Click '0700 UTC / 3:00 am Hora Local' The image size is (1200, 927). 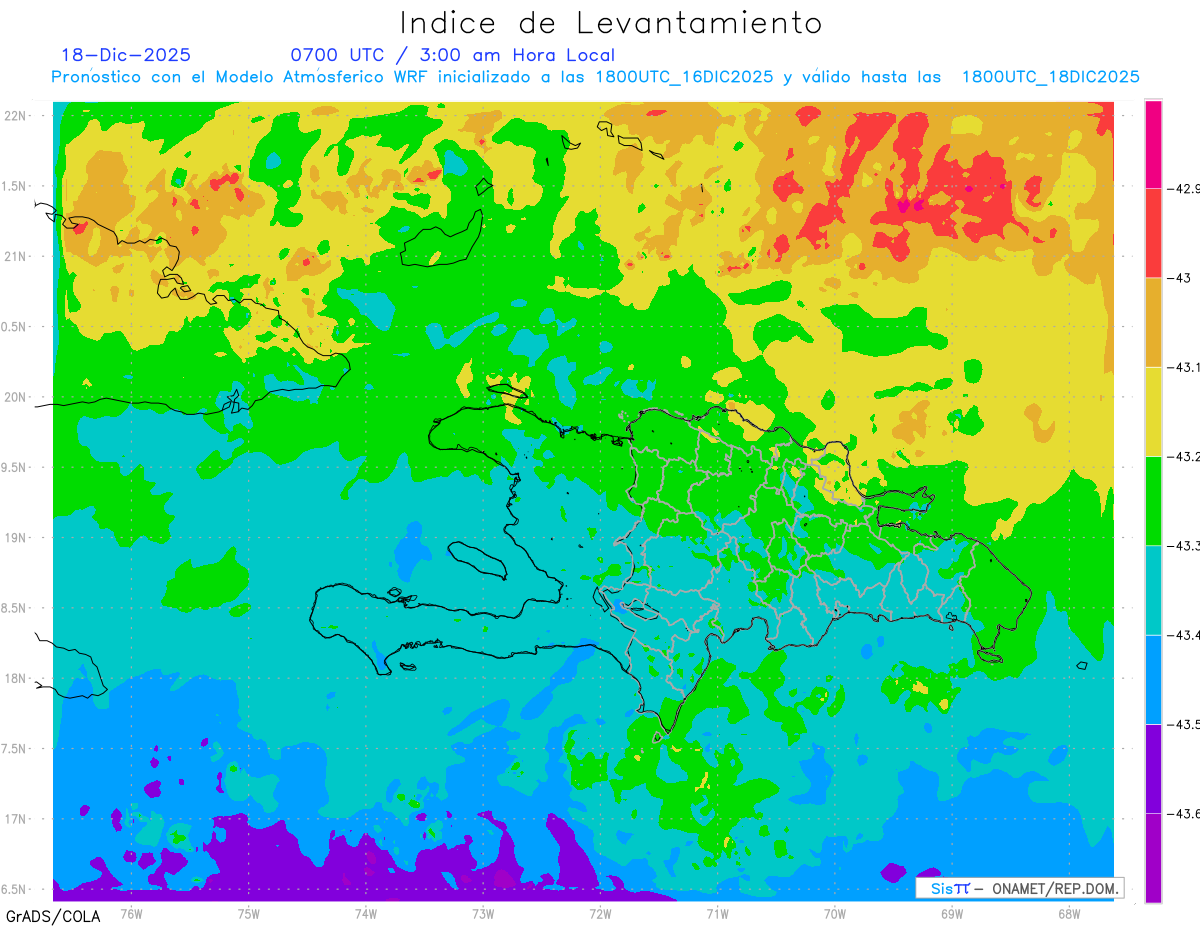[x=452, y=56]
